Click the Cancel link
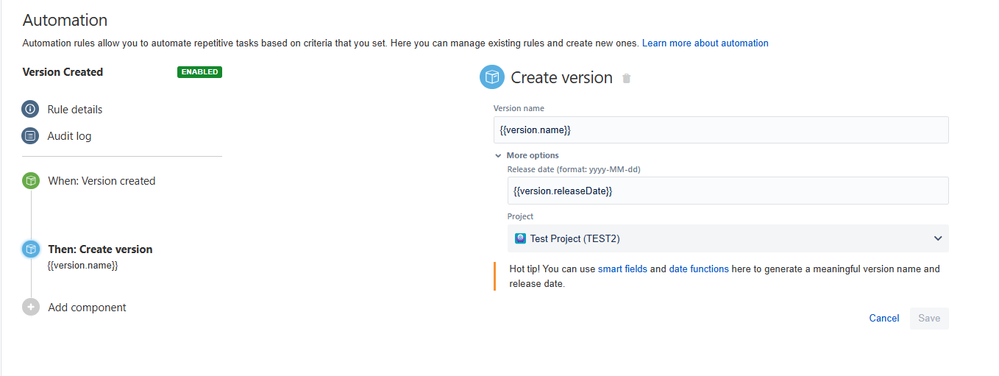Image resolution: width=999 pixels, height=376 pixels. tap(884, 318)
